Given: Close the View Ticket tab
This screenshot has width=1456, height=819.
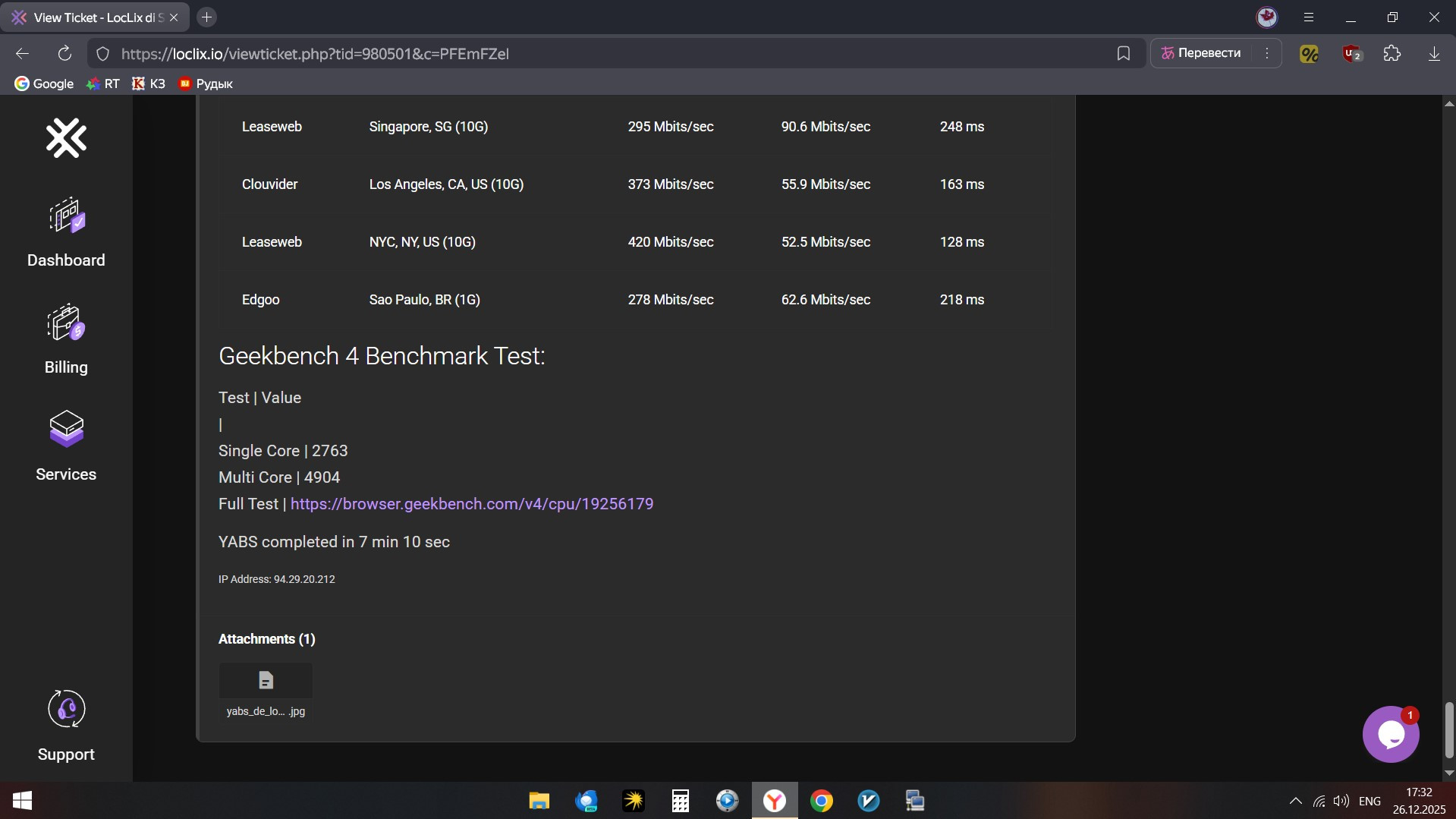Looking at the screenshot, I should 174,17.
